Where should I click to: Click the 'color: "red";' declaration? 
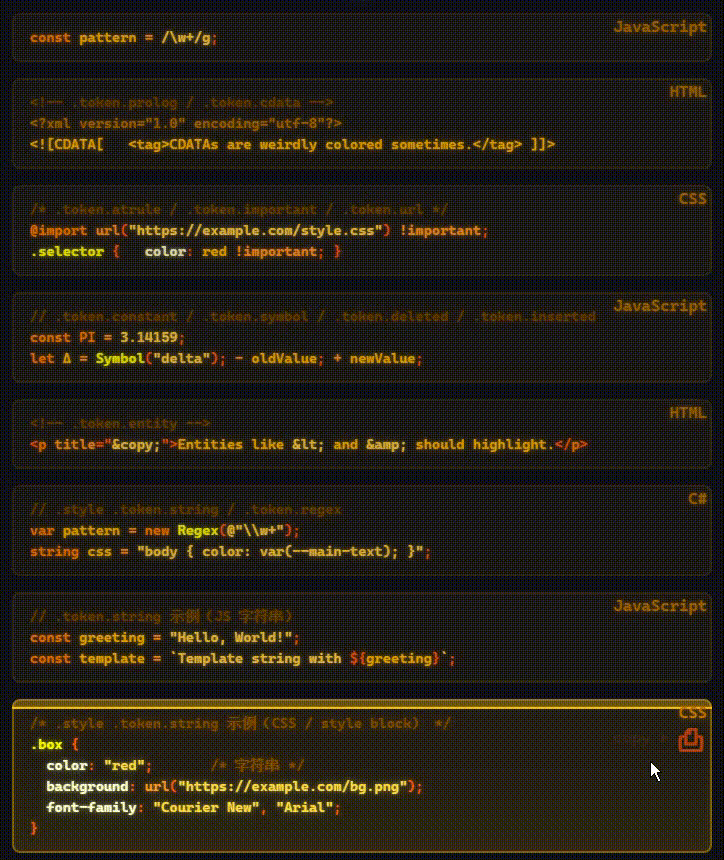click(99, 766)
